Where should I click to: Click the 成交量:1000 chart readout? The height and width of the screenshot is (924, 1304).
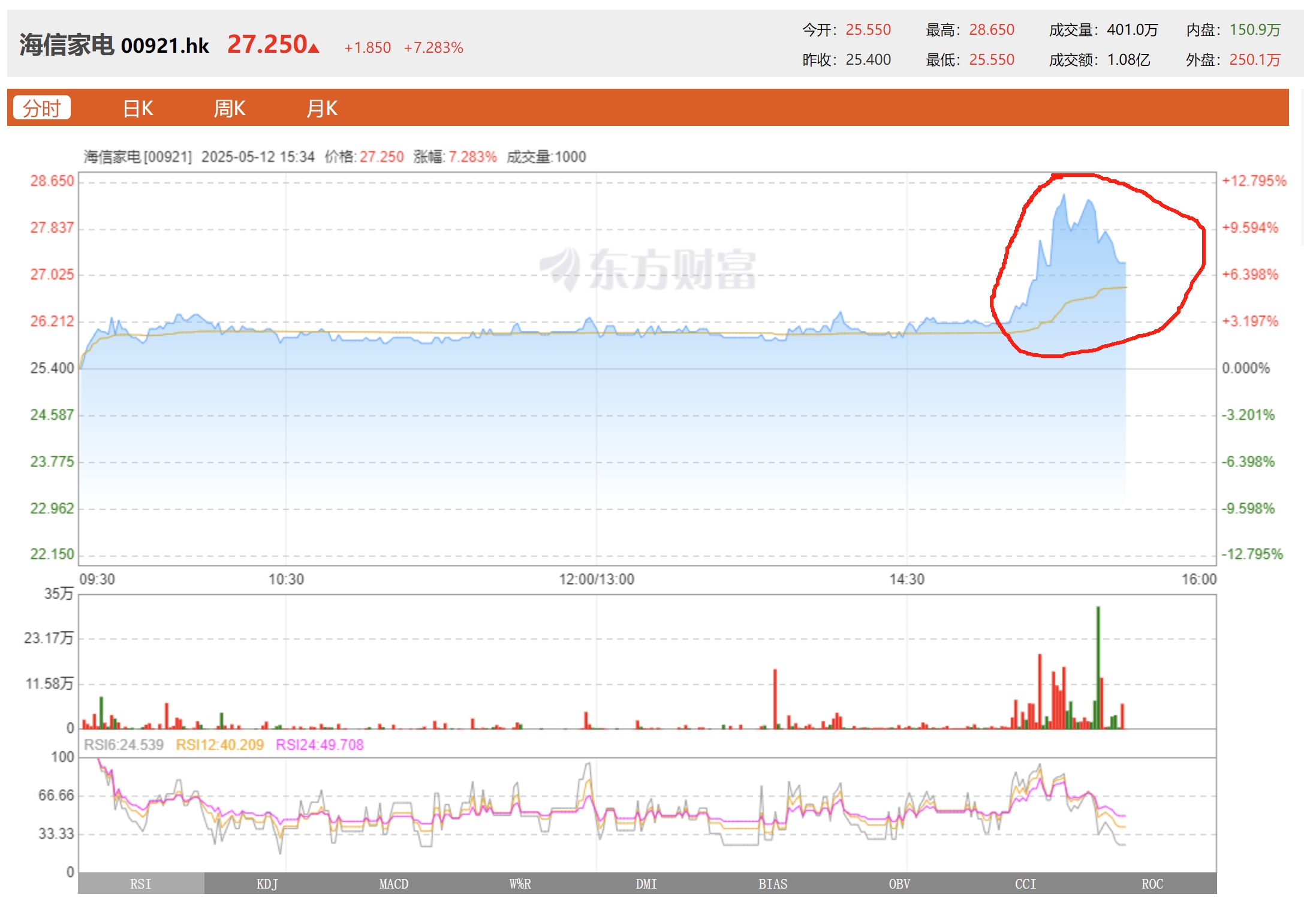[546, 156]
